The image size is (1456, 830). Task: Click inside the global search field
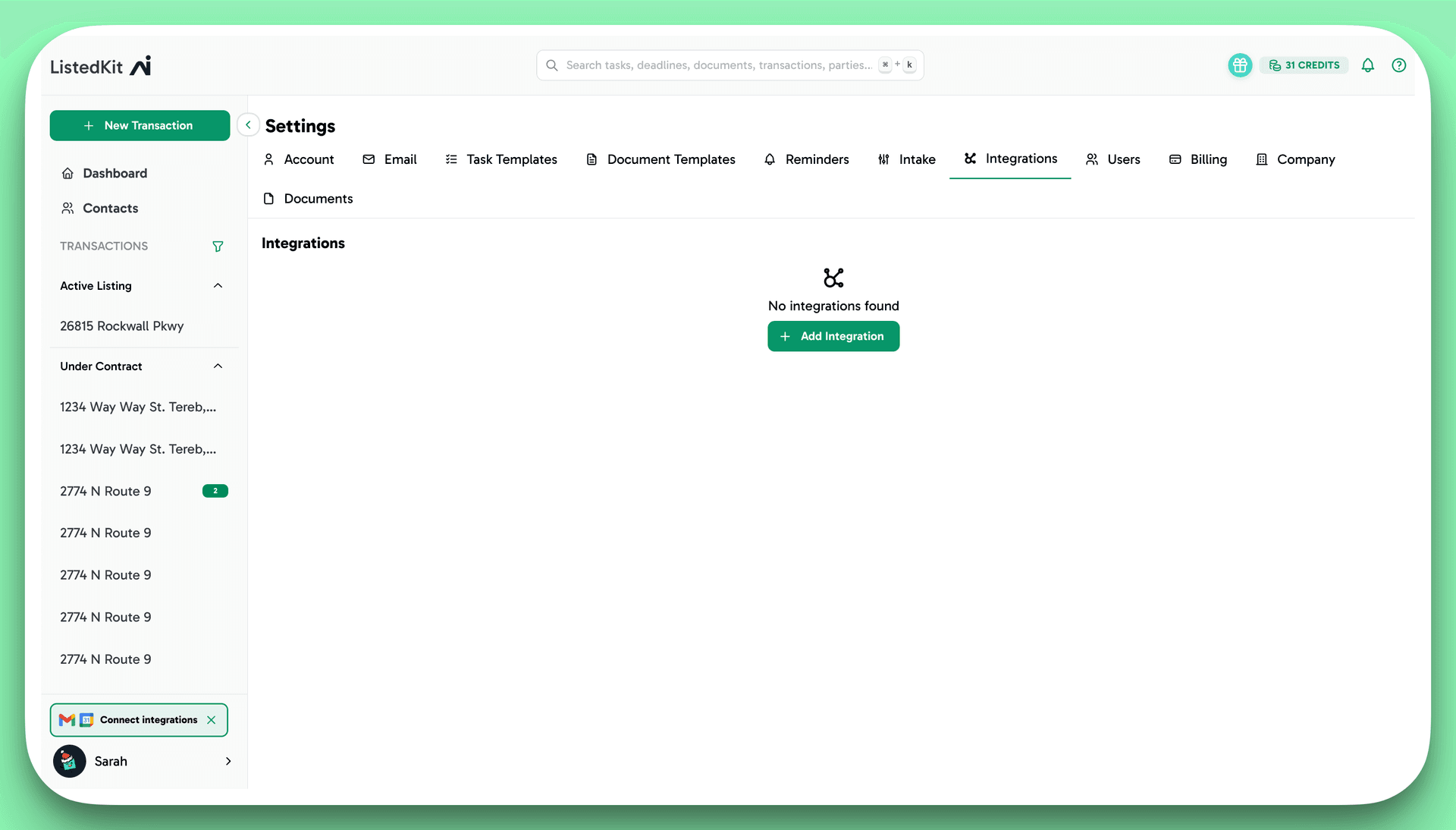[720, 65]
